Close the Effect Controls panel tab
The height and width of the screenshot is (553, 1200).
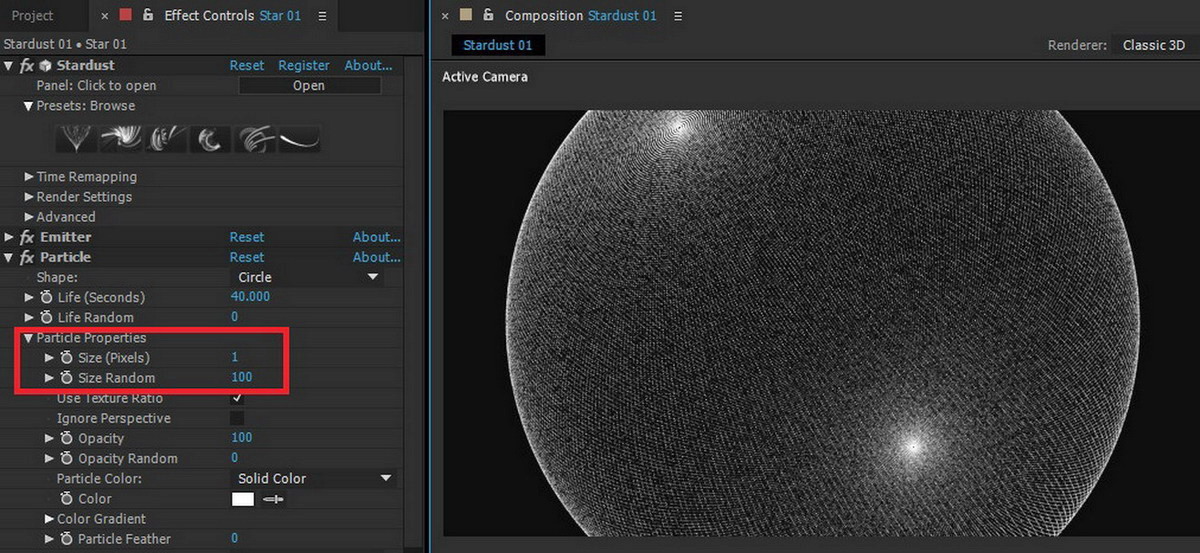pyautogui.click(x=105, y=16)
